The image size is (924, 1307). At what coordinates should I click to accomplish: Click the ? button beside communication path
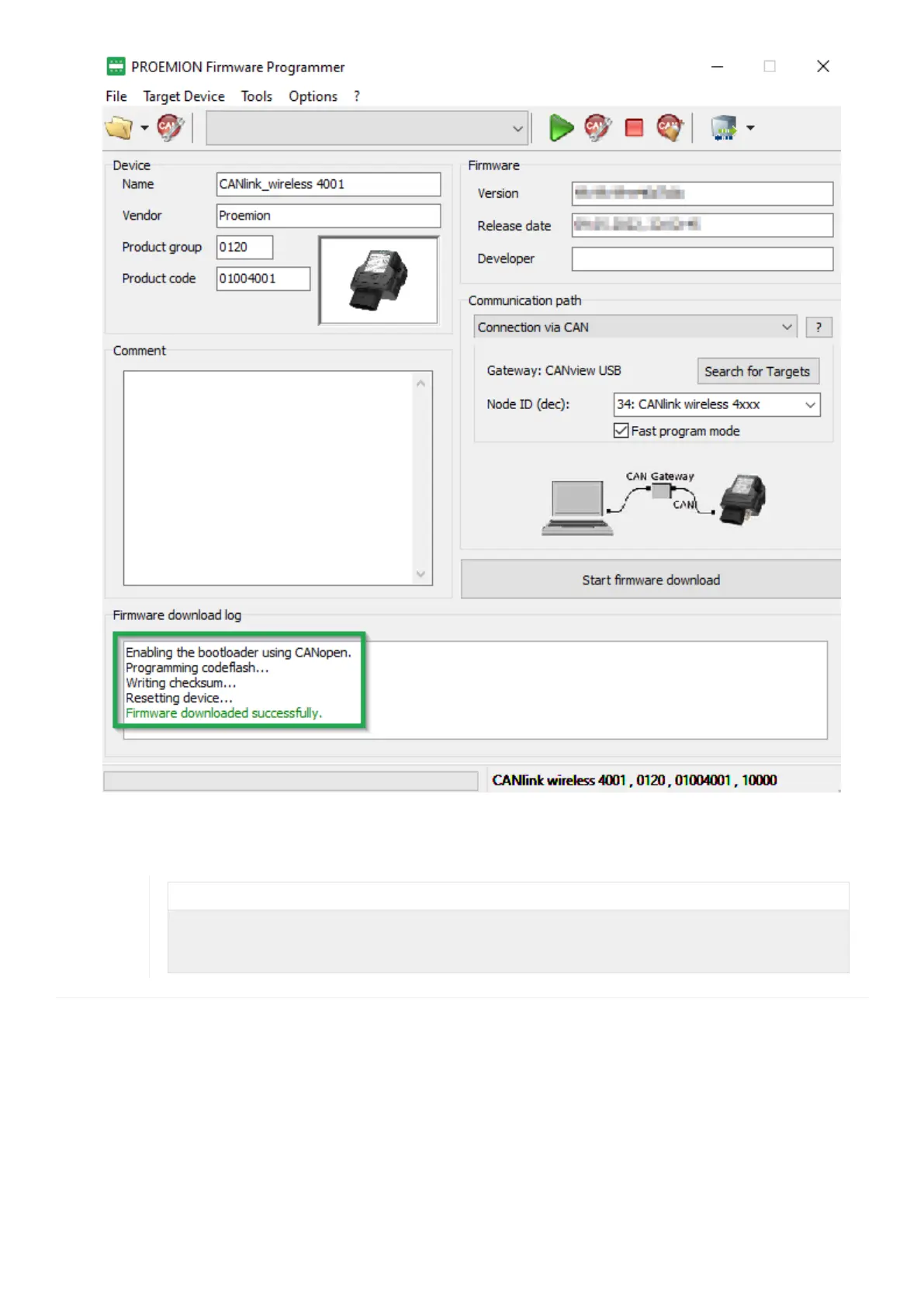coord(818,328)
